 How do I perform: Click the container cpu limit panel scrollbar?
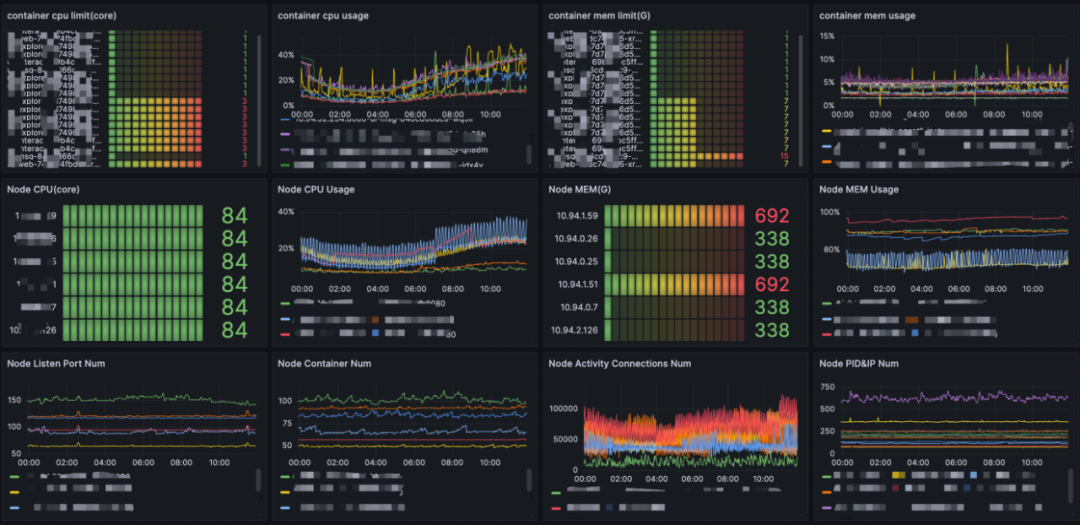259,100
